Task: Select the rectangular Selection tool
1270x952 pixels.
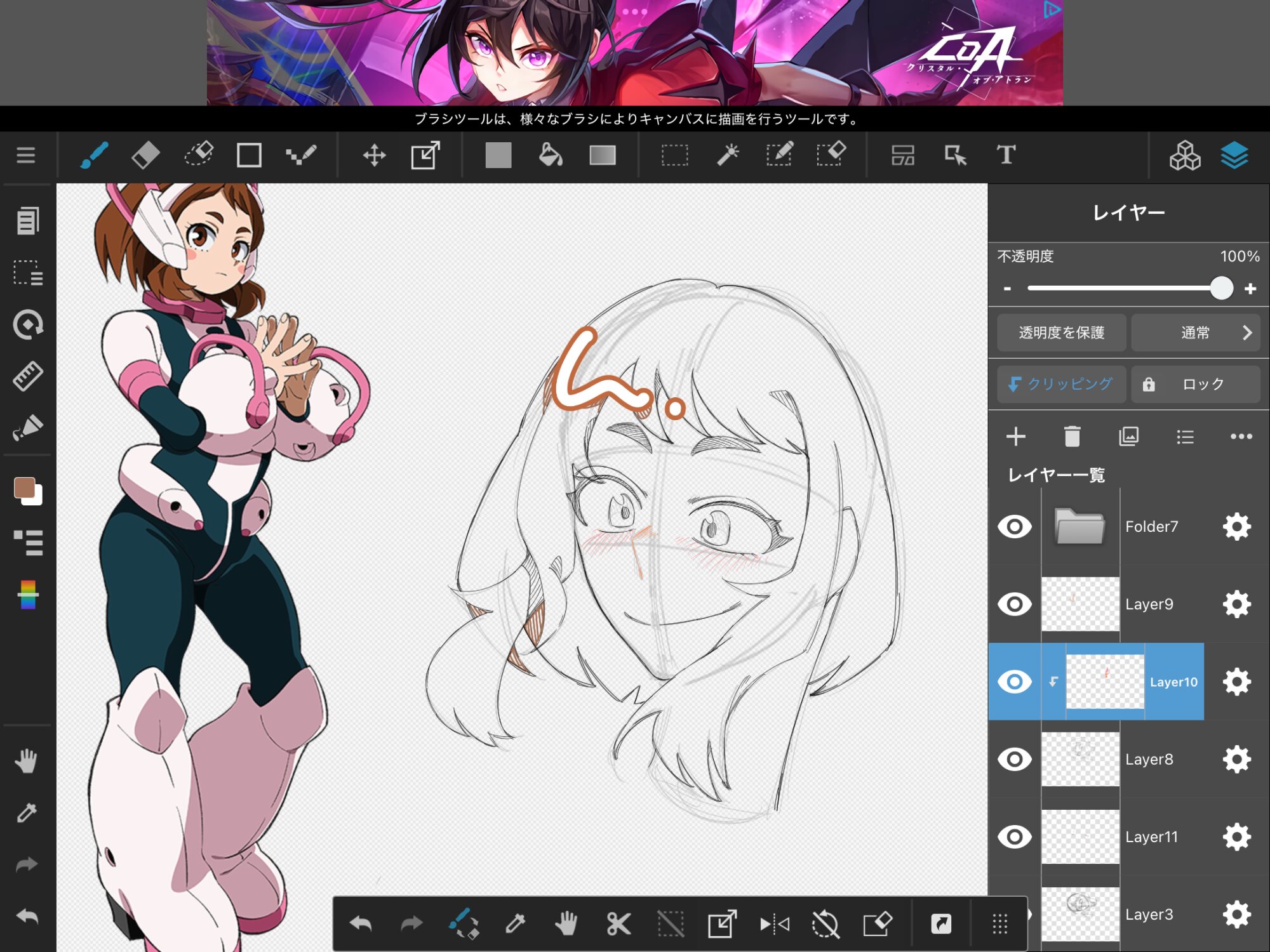Action: pos(674,155)
